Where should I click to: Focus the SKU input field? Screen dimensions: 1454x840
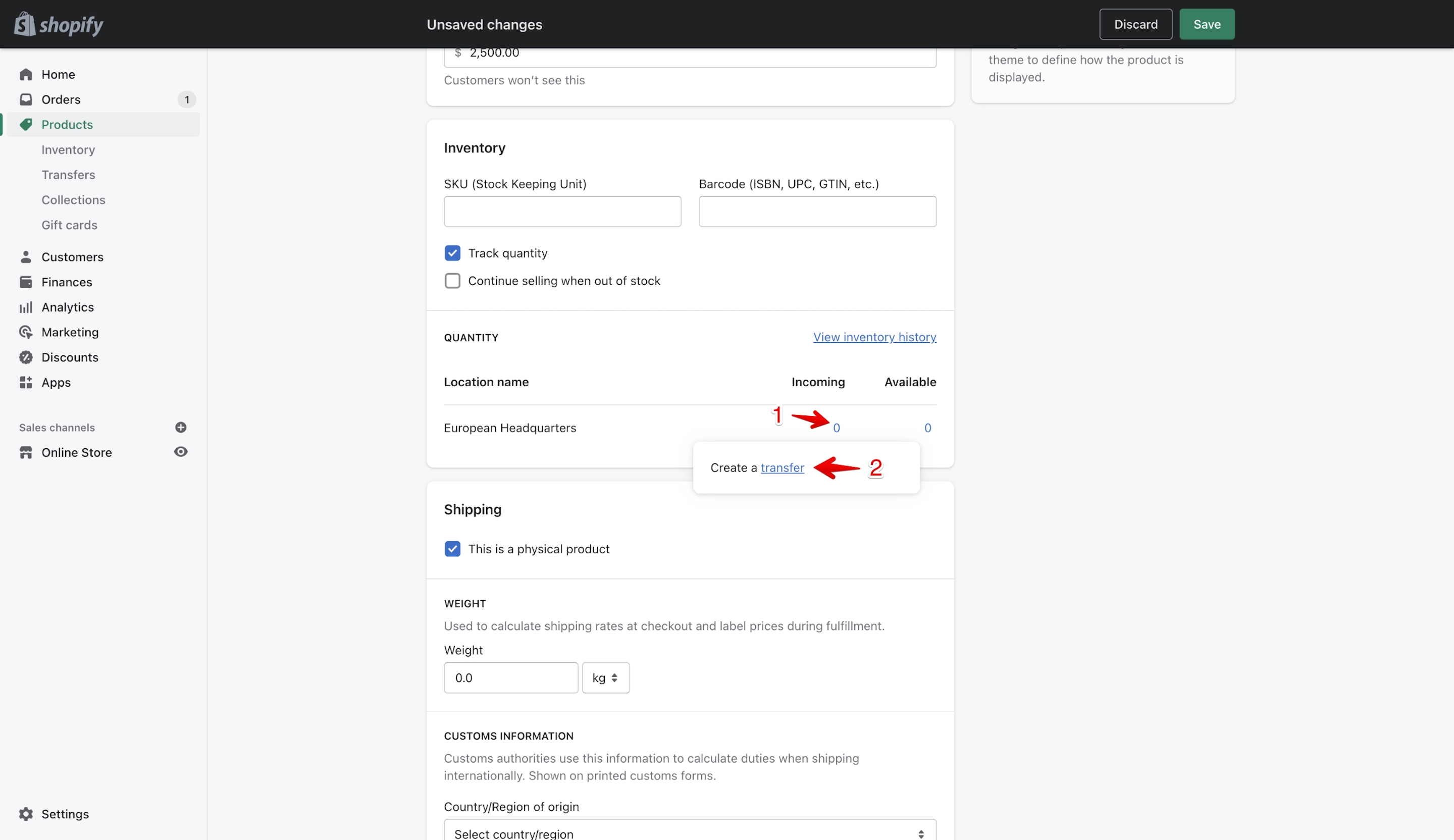[x=562, y=212]
